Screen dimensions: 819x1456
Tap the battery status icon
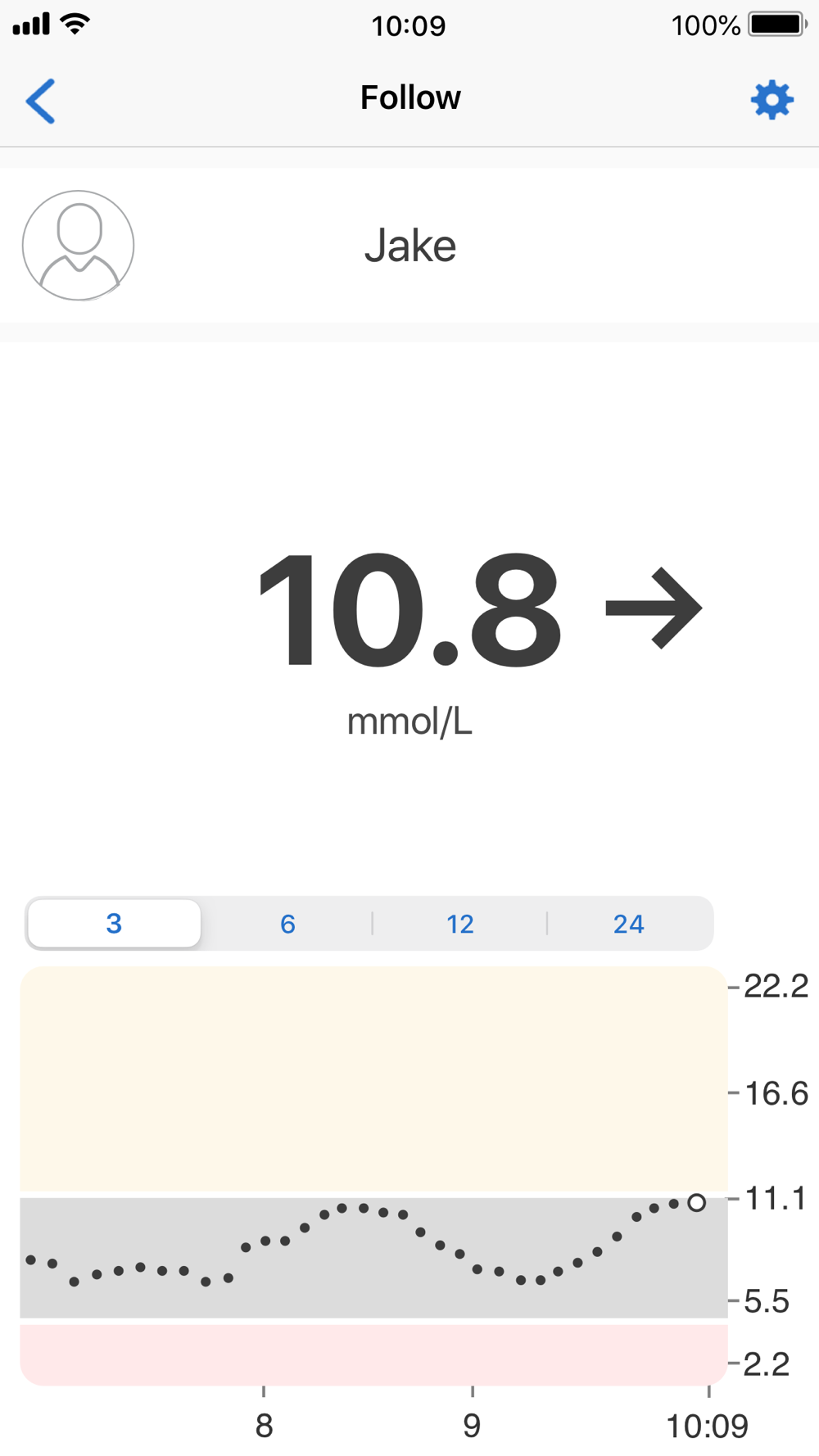point(778,25)
